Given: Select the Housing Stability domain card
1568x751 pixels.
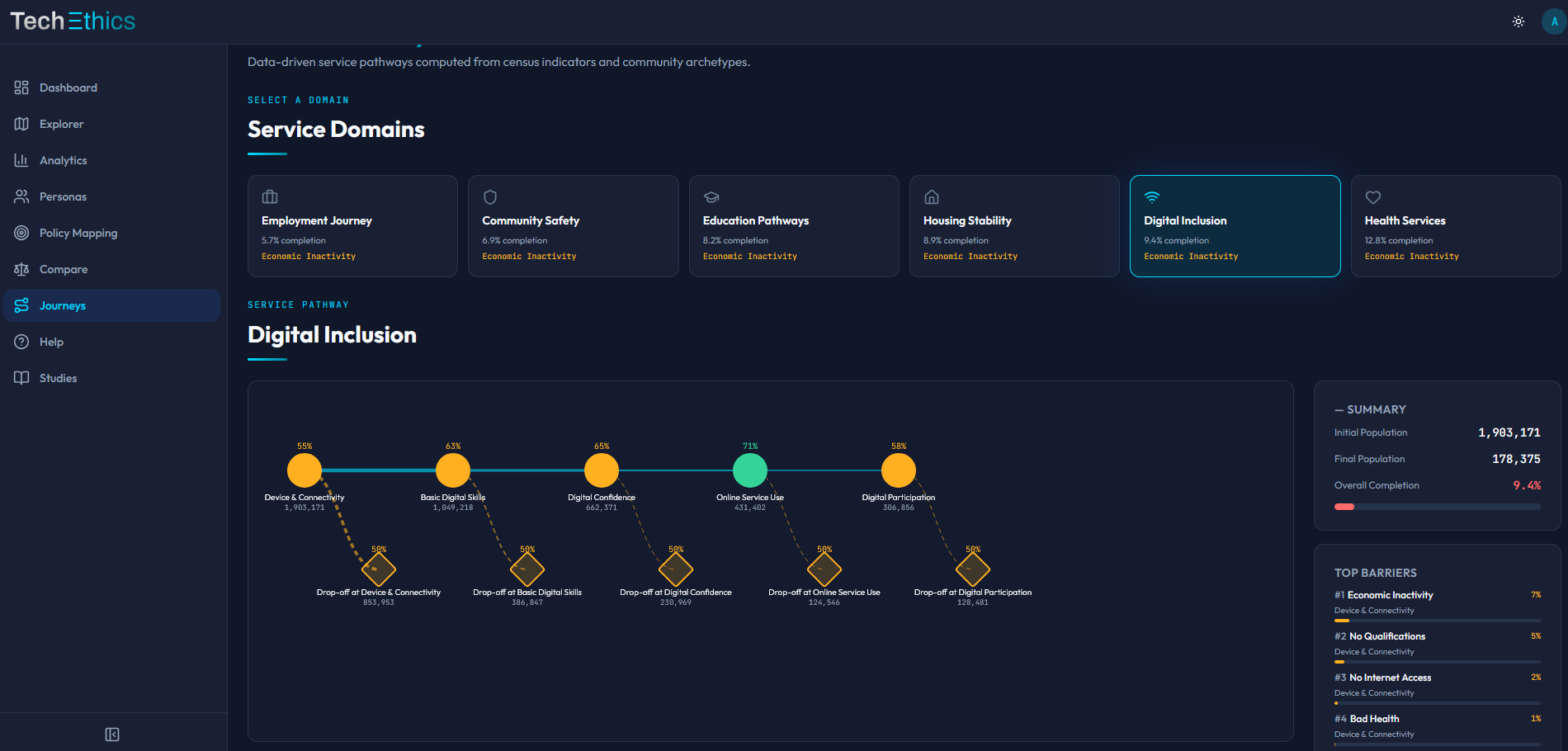Looking at the screenshot, I should (1014, 226).
